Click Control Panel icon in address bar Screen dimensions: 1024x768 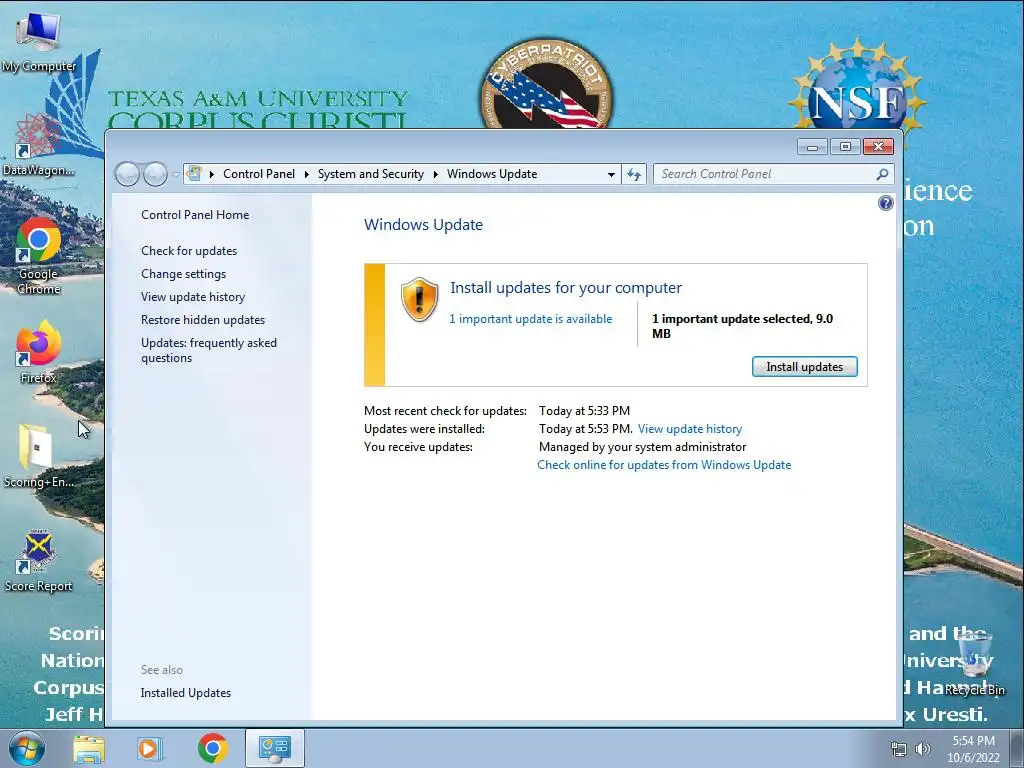click(x=194, y=174)
